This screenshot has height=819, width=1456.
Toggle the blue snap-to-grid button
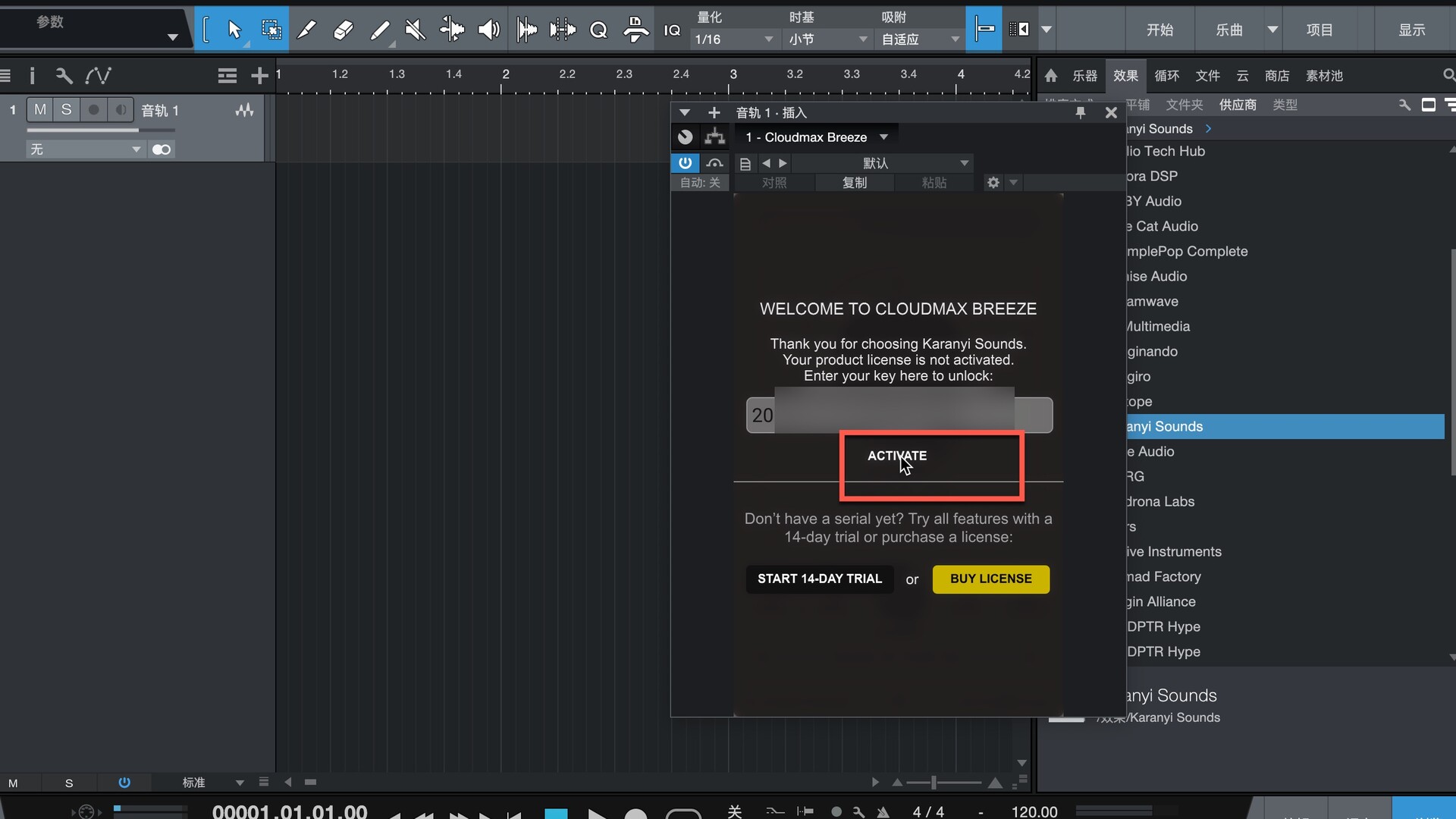pyautogui.click(x=984, y=30)
